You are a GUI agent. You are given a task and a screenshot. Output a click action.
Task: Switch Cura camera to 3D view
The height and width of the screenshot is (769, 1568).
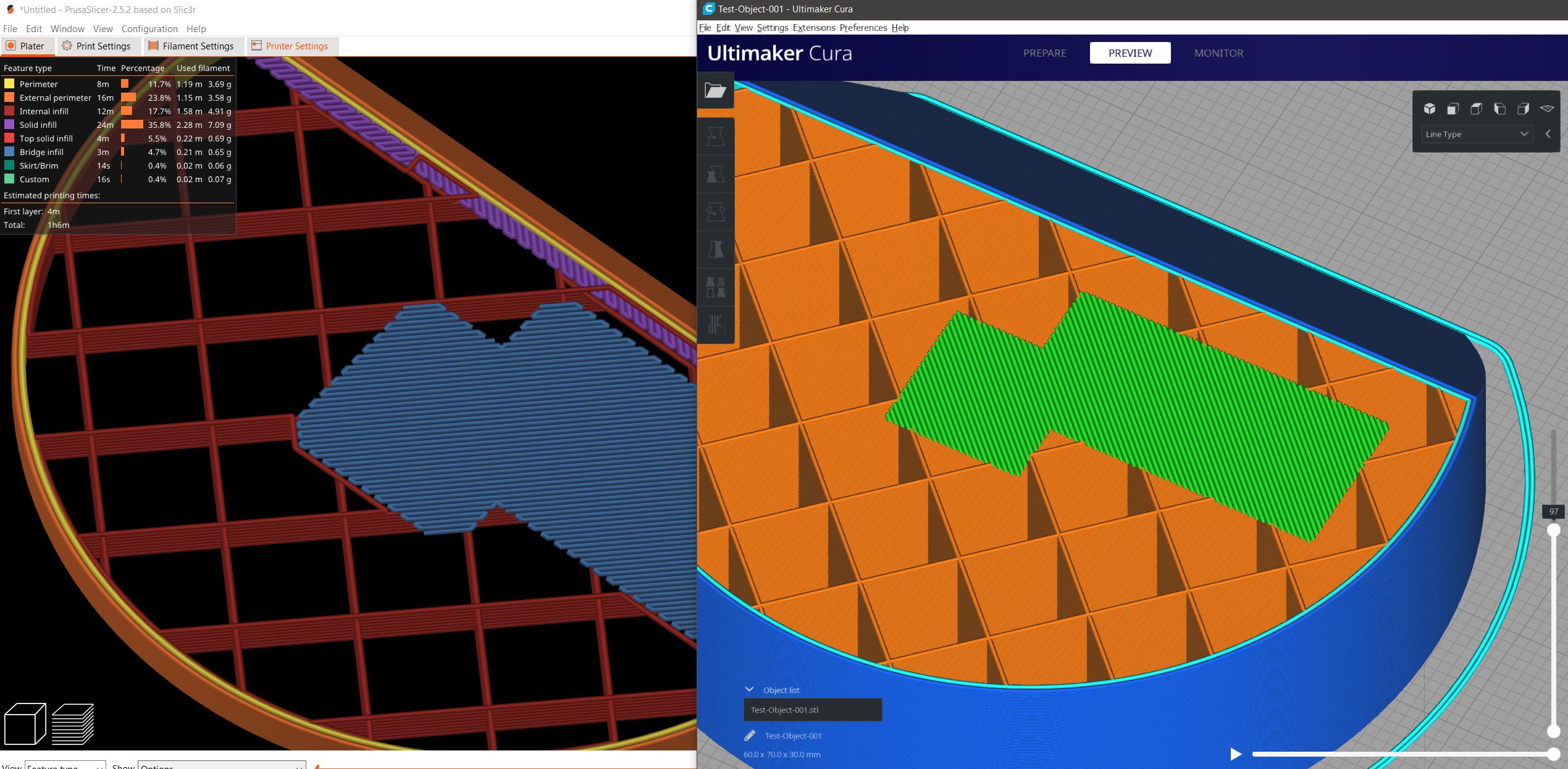(x=1429, y=109)
